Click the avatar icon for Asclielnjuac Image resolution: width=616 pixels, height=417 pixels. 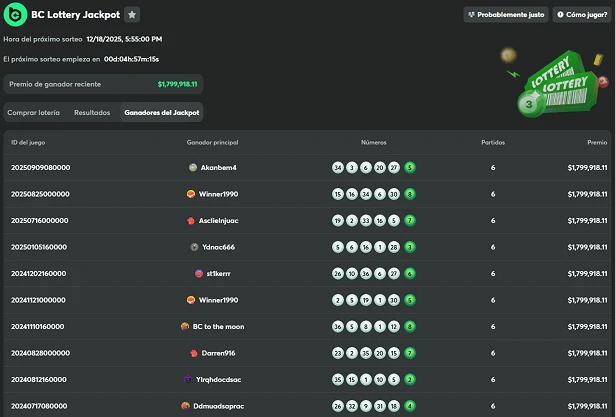[x=191, y=220]
